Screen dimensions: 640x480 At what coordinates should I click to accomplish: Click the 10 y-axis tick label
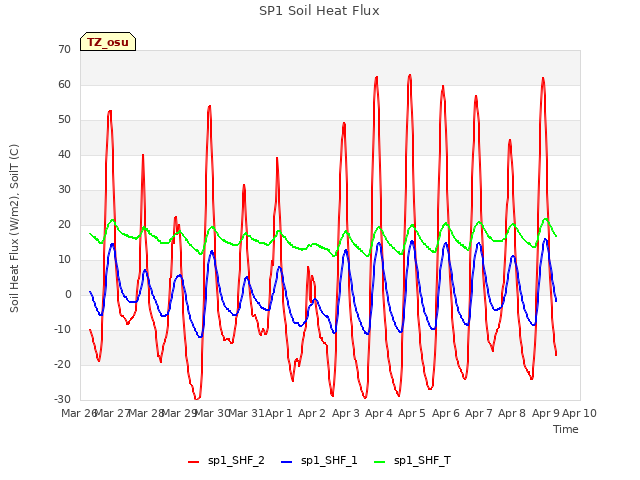[64, 260]
